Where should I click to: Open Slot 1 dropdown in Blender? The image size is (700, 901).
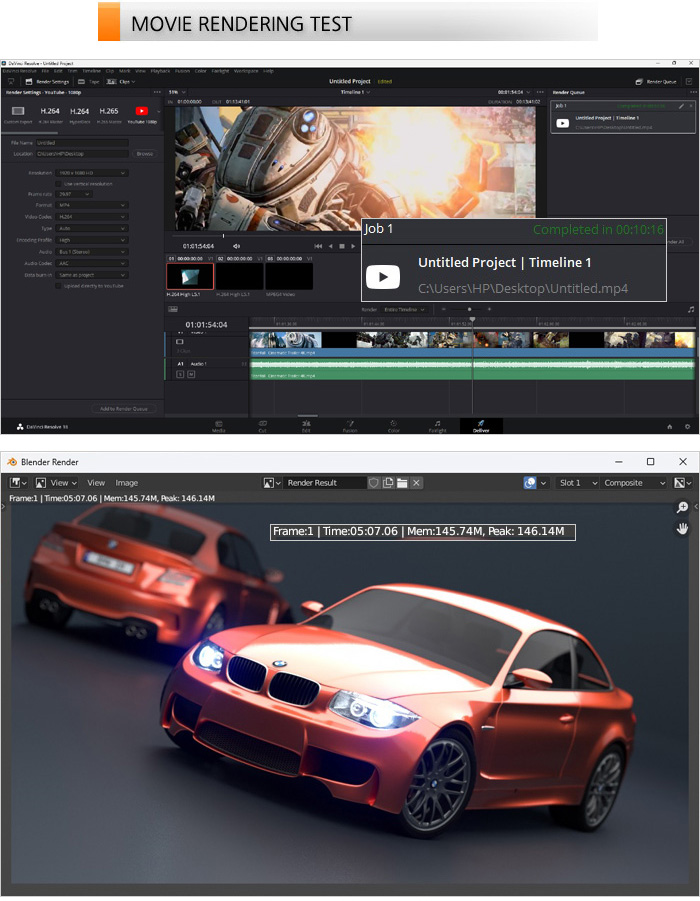pos(578,483)
